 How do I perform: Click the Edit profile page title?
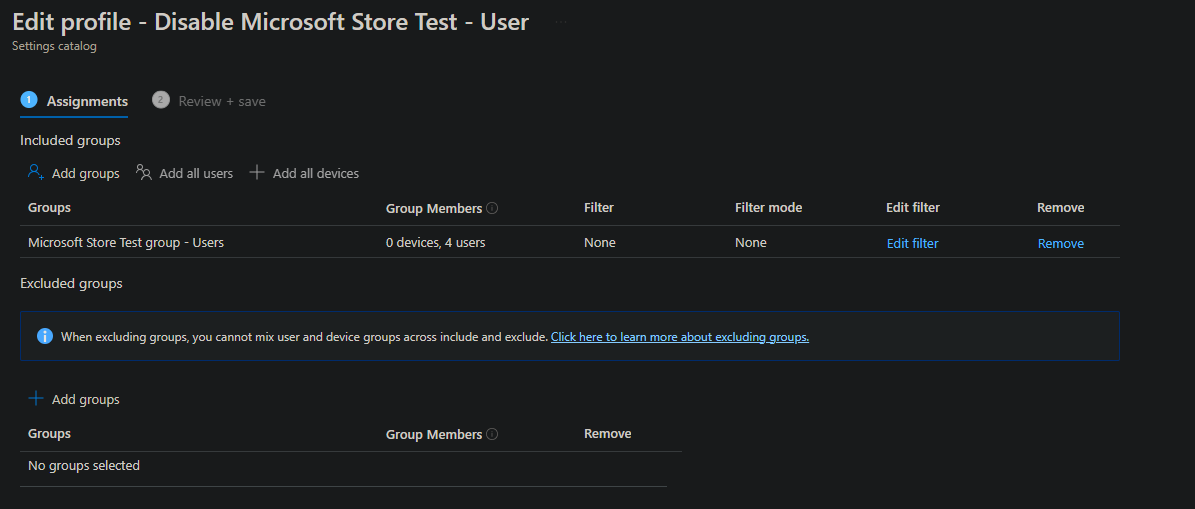click(271, 21)
